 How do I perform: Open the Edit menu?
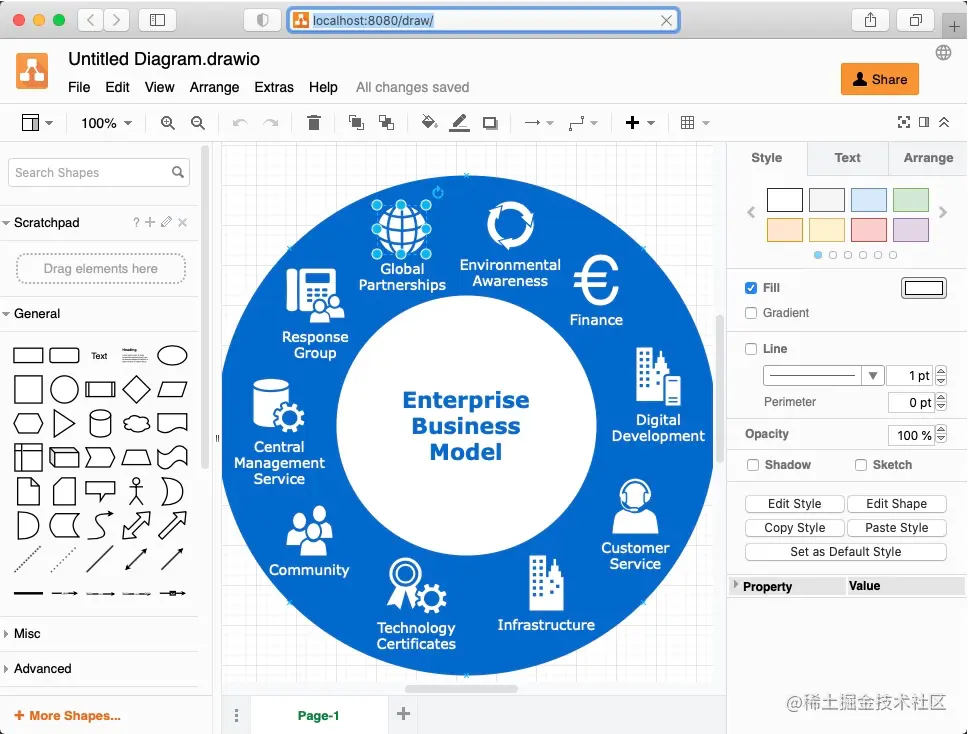pyautogui.click(x=117, y=87)
